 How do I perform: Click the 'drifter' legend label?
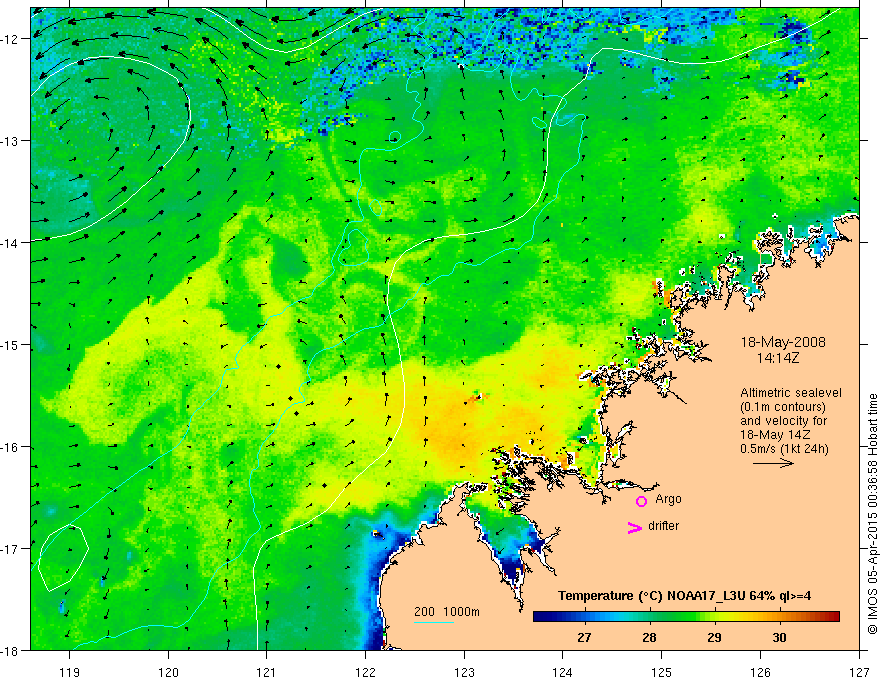(663, 526)
